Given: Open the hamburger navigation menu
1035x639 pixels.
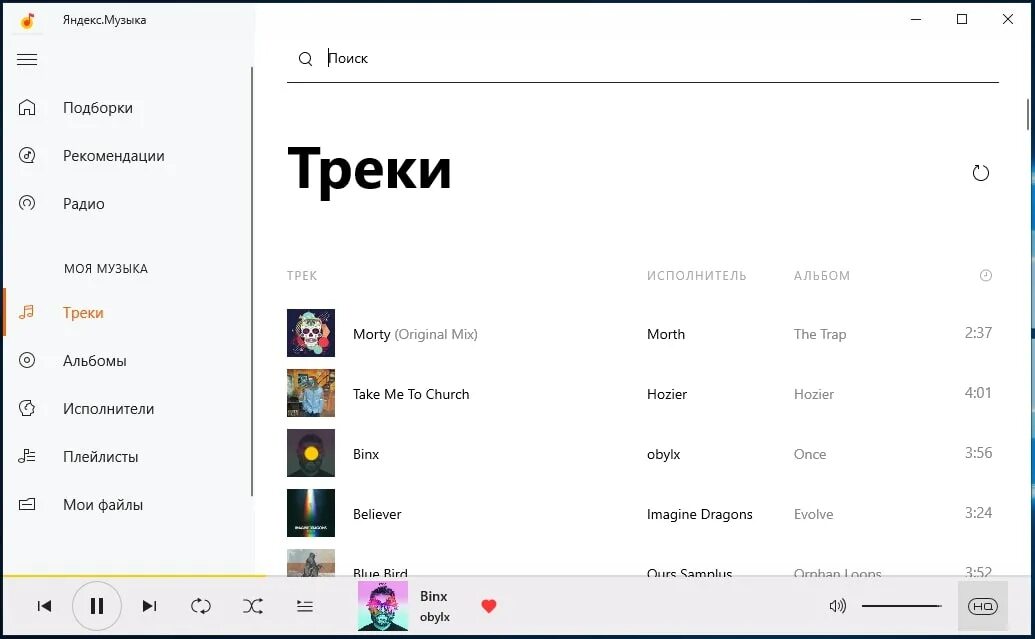Looking at the screenshot, I should tap(27, 59).
